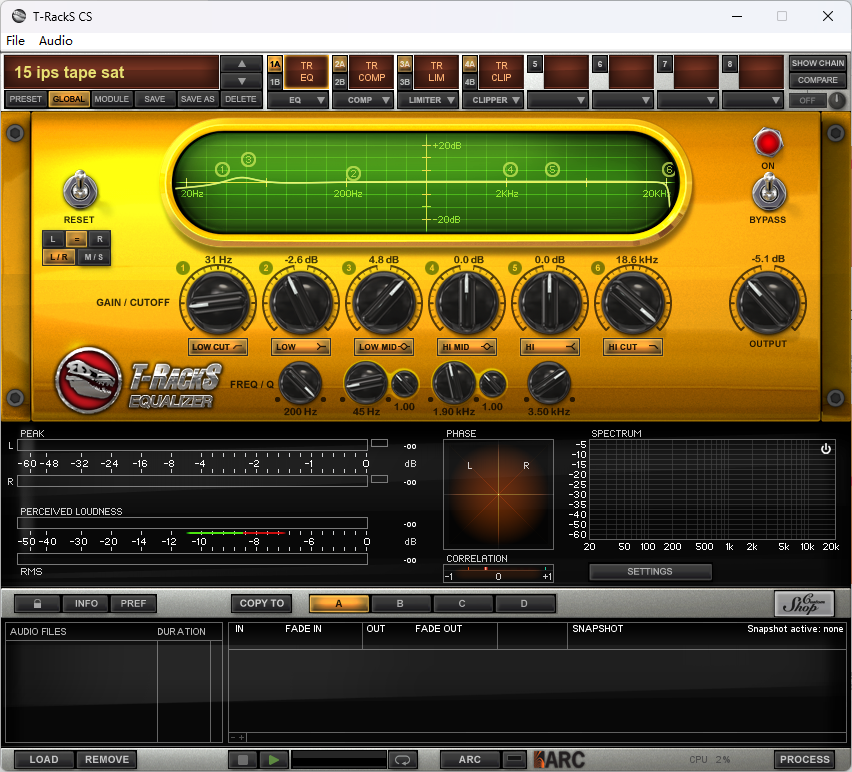Start playback with the green play button
Viewport: 852px width, 772px height.
pyautogui.click(x=274, y=760)
